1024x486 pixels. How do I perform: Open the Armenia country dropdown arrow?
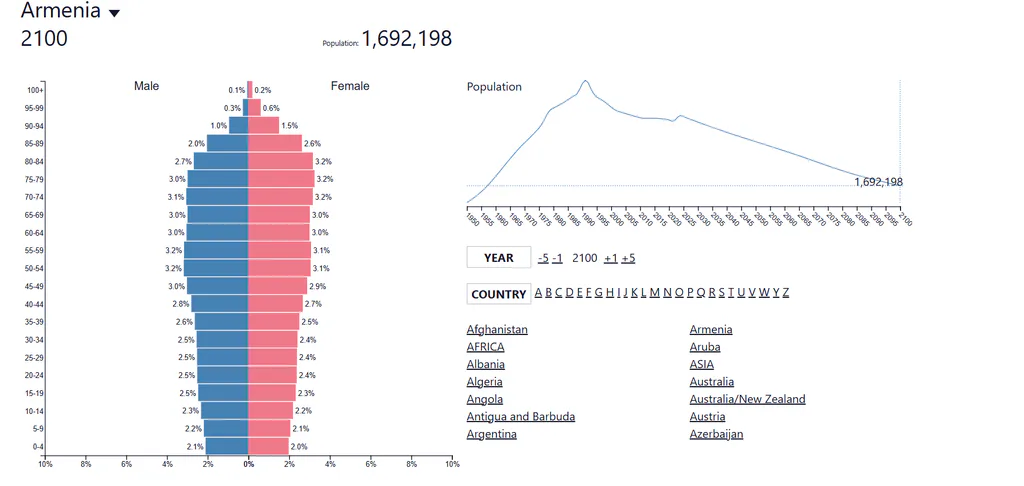pyautogui.click(x=114, y=13)
